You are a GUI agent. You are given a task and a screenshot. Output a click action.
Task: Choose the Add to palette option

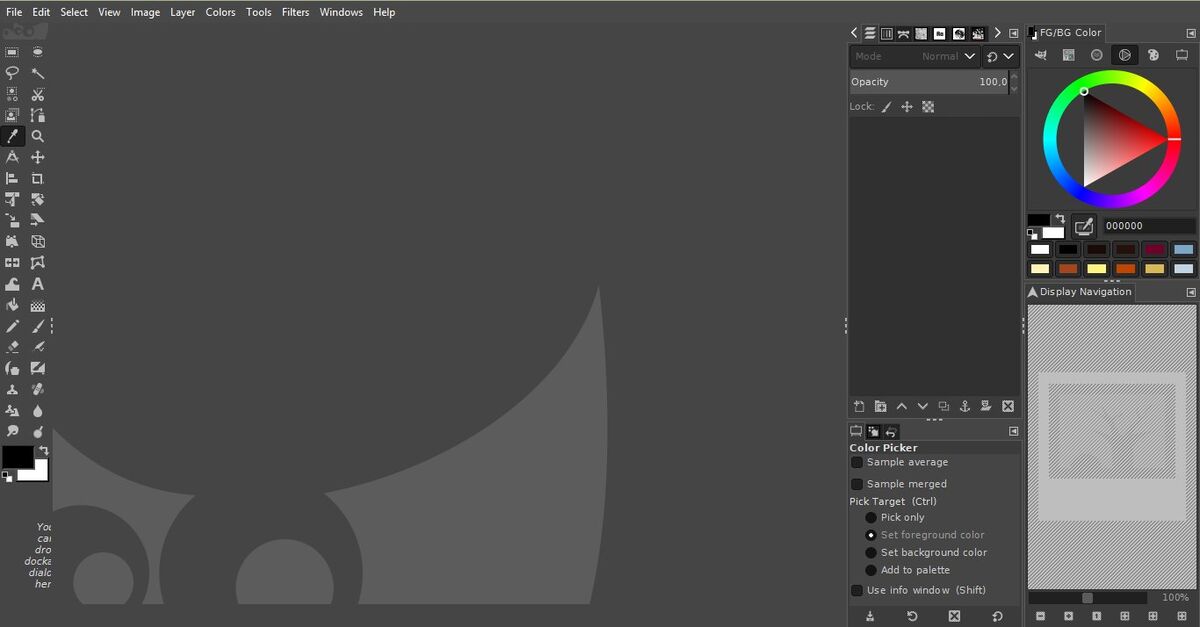pos(871,570)
